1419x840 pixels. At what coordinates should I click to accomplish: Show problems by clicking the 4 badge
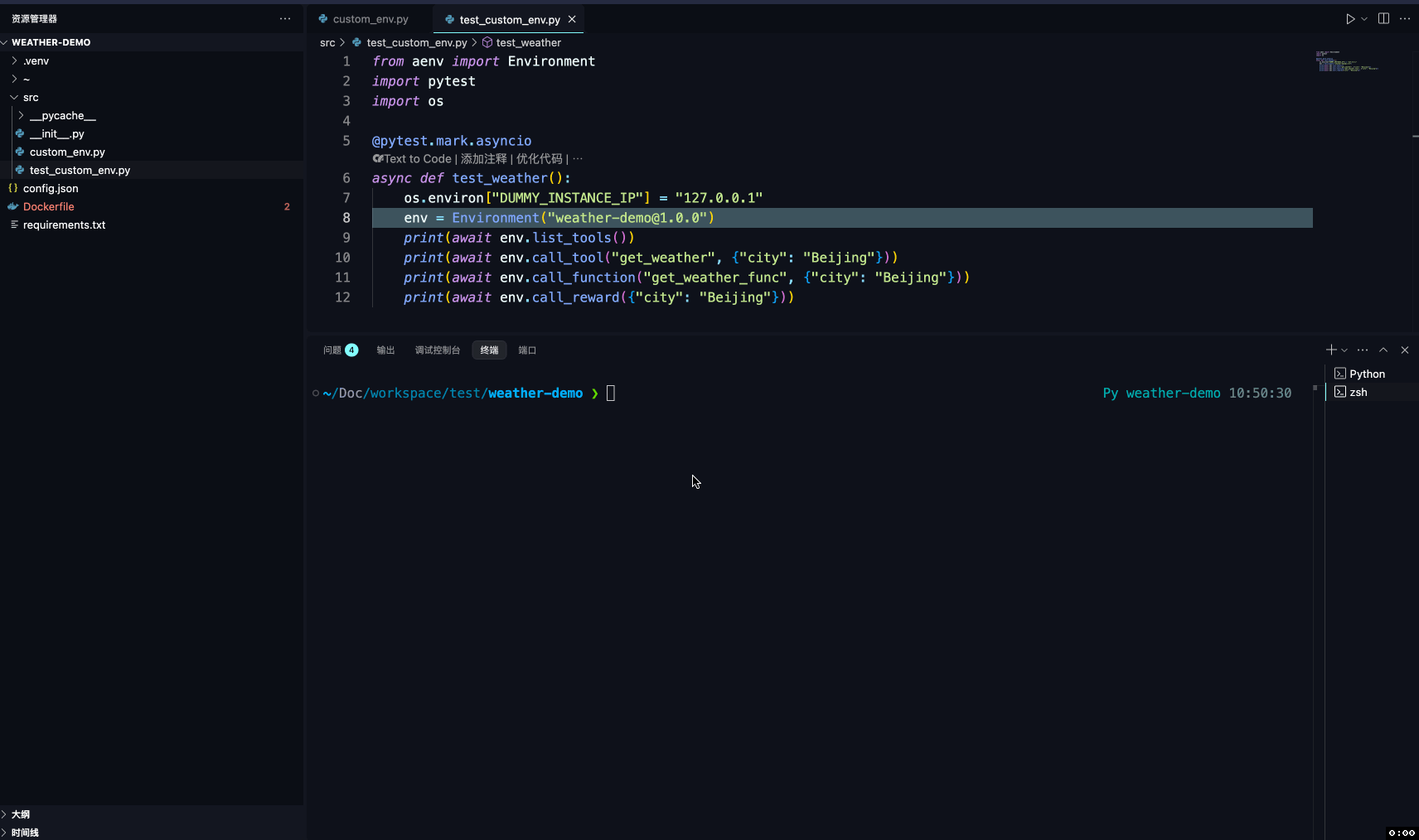click(x=352, y=350)
